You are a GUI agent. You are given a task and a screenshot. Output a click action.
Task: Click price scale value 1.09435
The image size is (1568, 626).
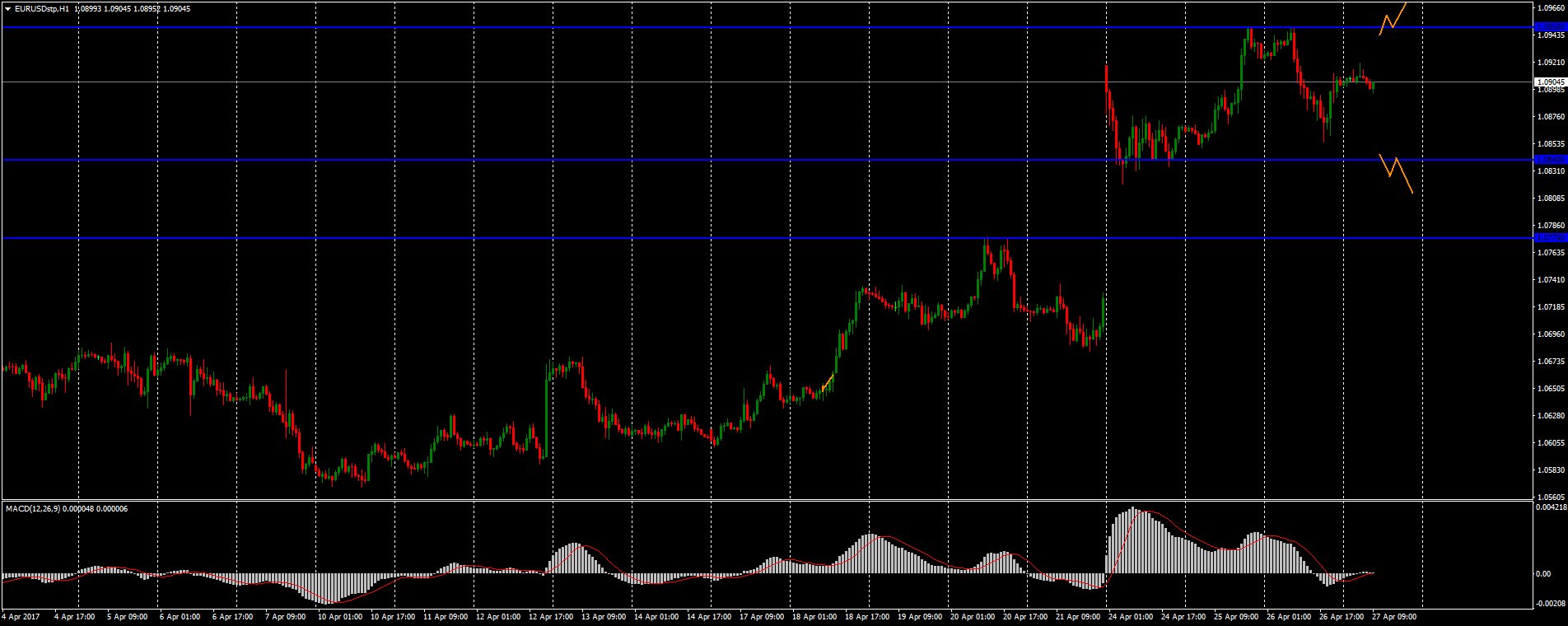coord(1552,35)
